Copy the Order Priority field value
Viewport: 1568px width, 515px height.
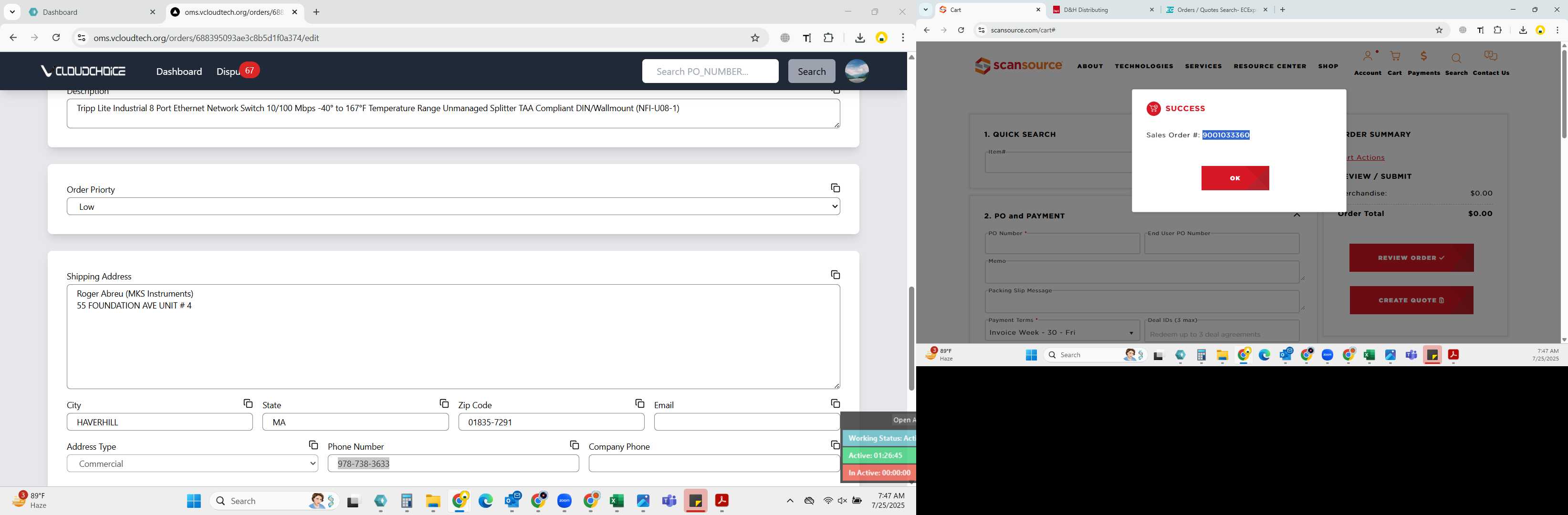835,188
